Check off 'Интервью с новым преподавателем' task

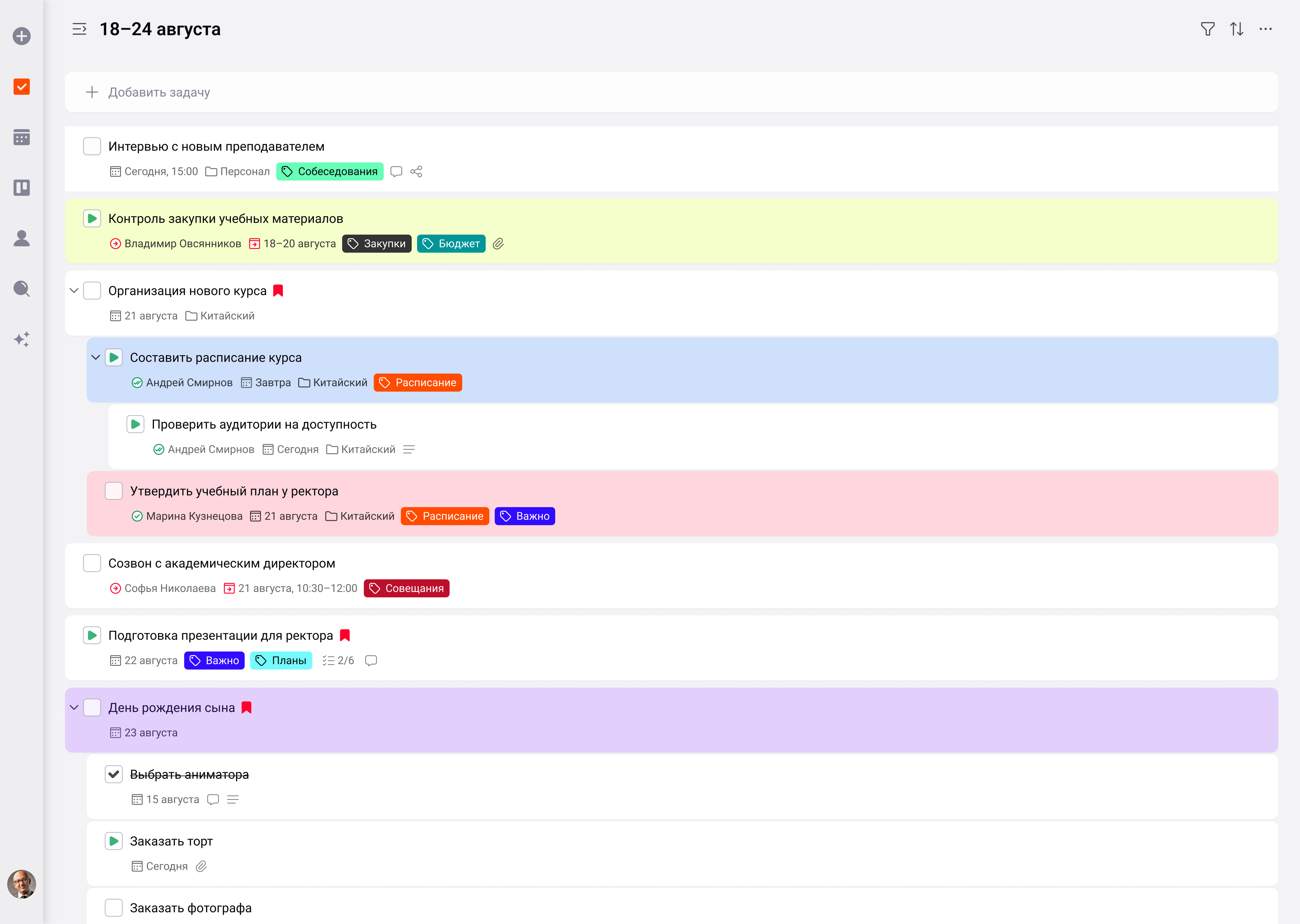click(92, 146)
